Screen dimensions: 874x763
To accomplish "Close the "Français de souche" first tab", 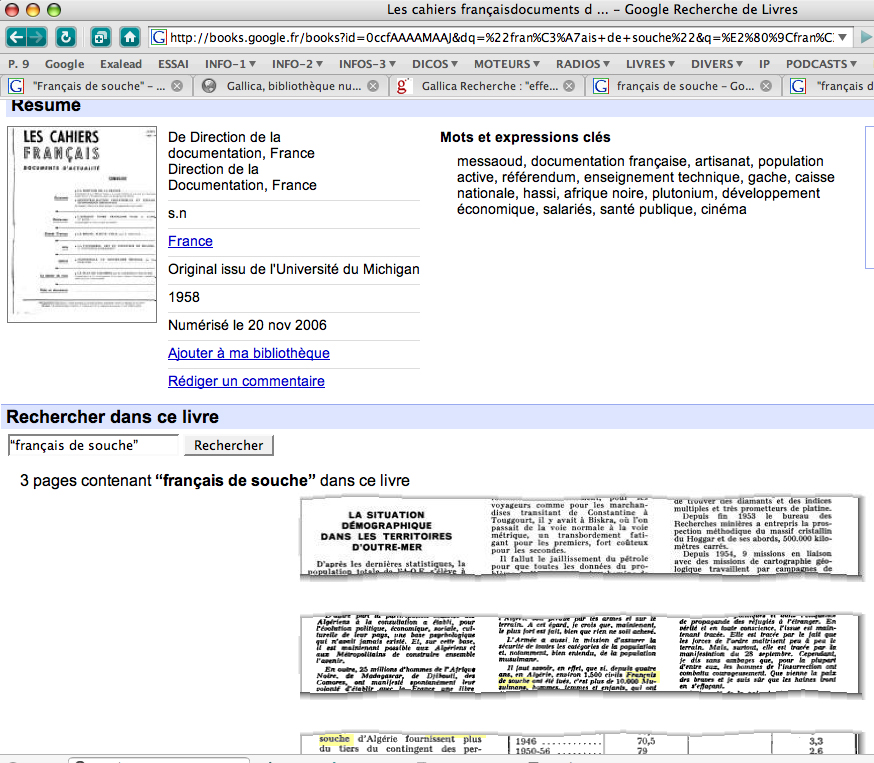I will (177, 86).
